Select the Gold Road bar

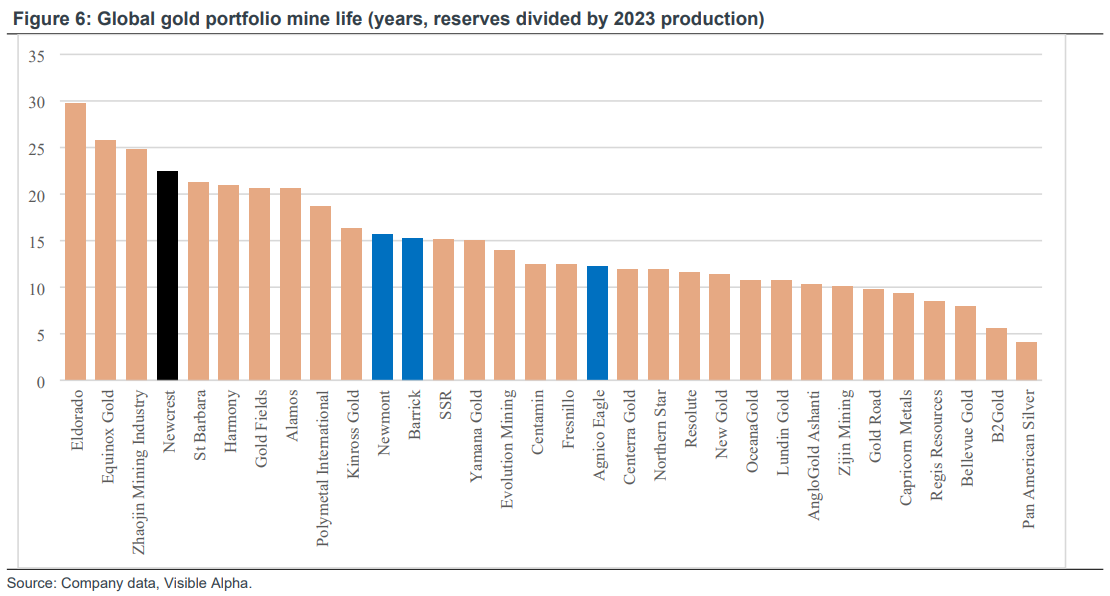pyautogui.click(x=874, y=336)
